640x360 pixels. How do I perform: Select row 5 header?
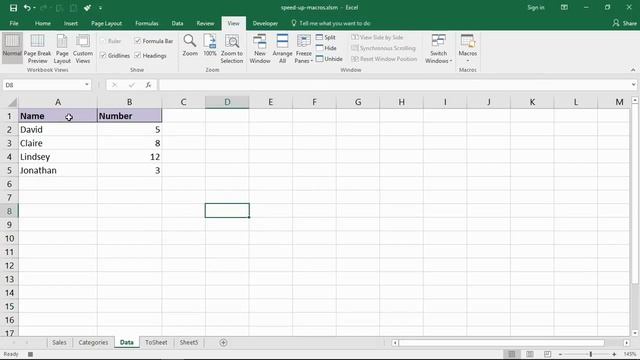[x=9, y=170]
